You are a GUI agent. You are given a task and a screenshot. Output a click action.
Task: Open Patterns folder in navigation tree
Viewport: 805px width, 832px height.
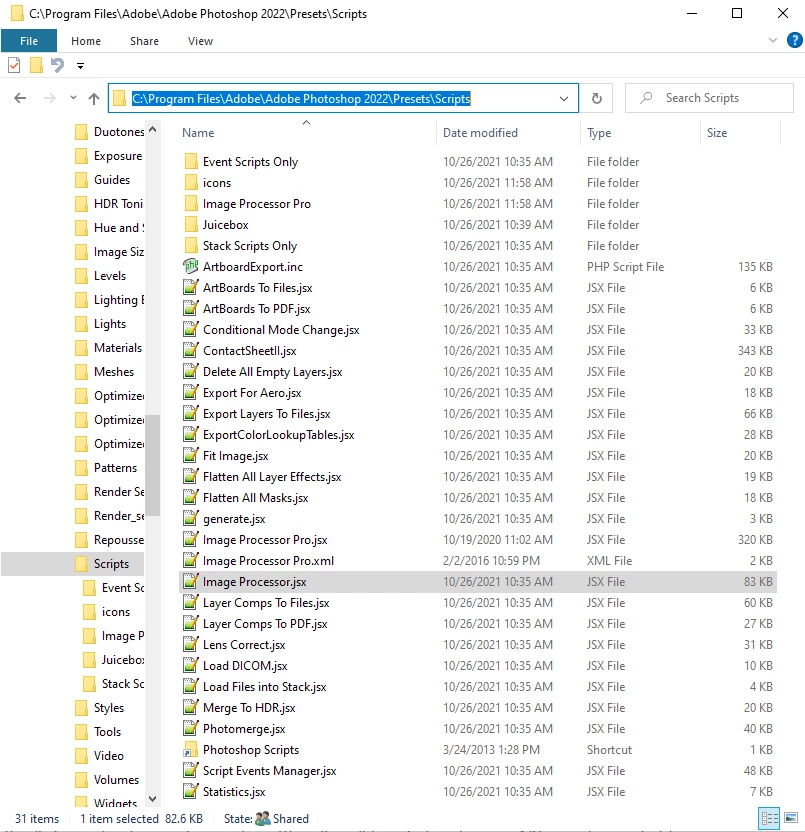click(x=115, y=467)
